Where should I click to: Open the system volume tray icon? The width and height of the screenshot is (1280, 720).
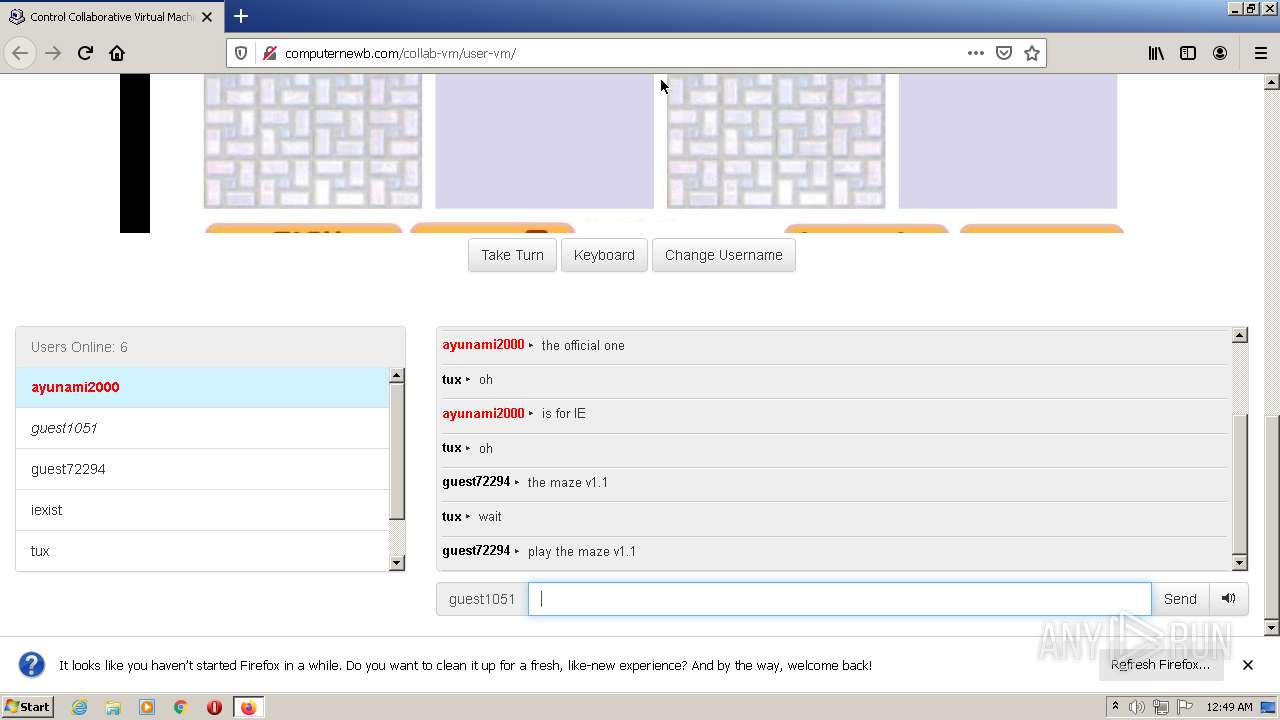[x=1137, y=707]
